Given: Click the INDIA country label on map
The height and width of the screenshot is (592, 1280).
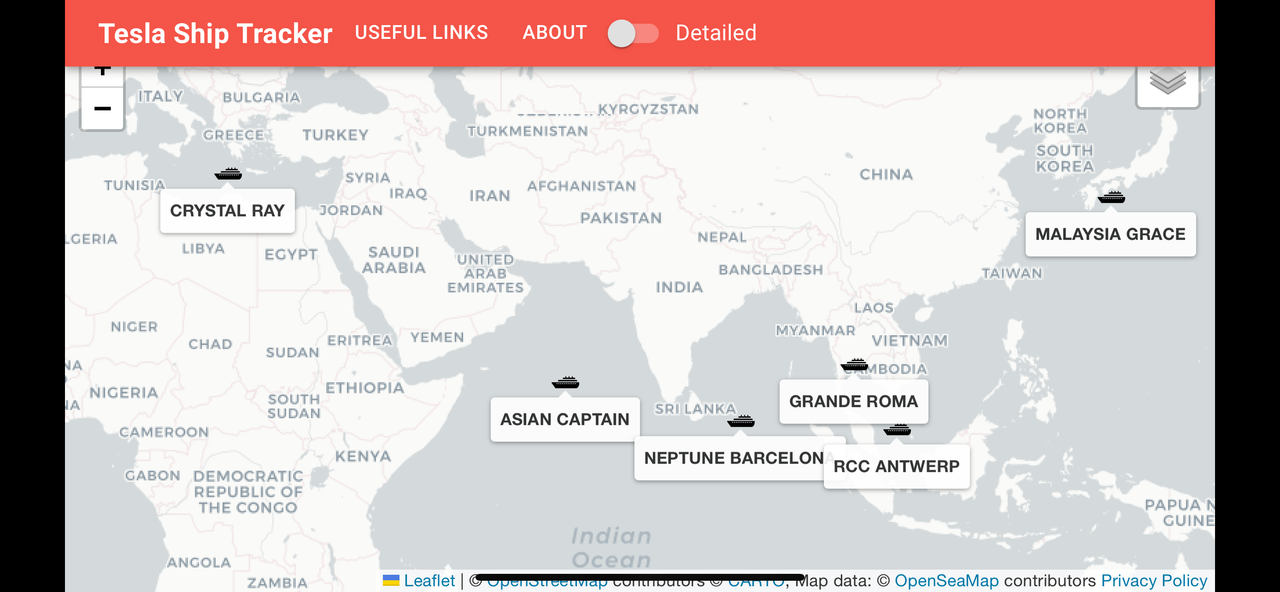Looking at the screenshot, I should coord(679,287).
